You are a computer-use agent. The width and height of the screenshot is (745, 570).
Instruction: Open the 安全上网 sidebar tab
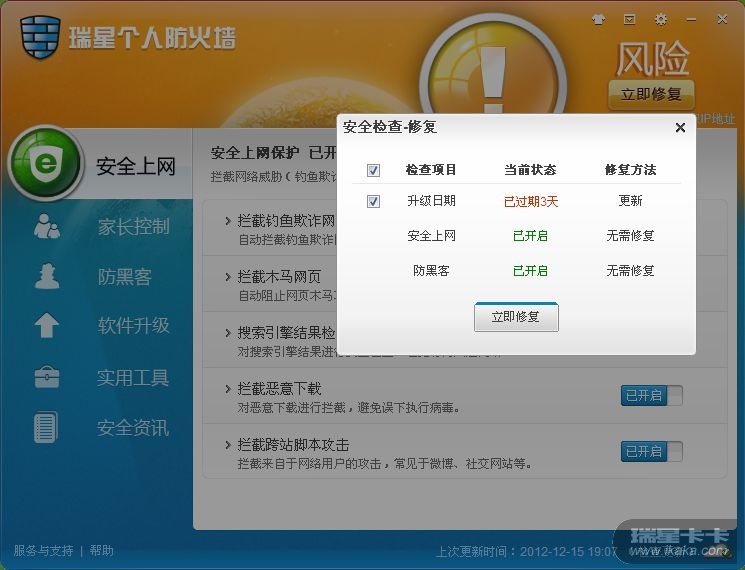tap(136, 166)
